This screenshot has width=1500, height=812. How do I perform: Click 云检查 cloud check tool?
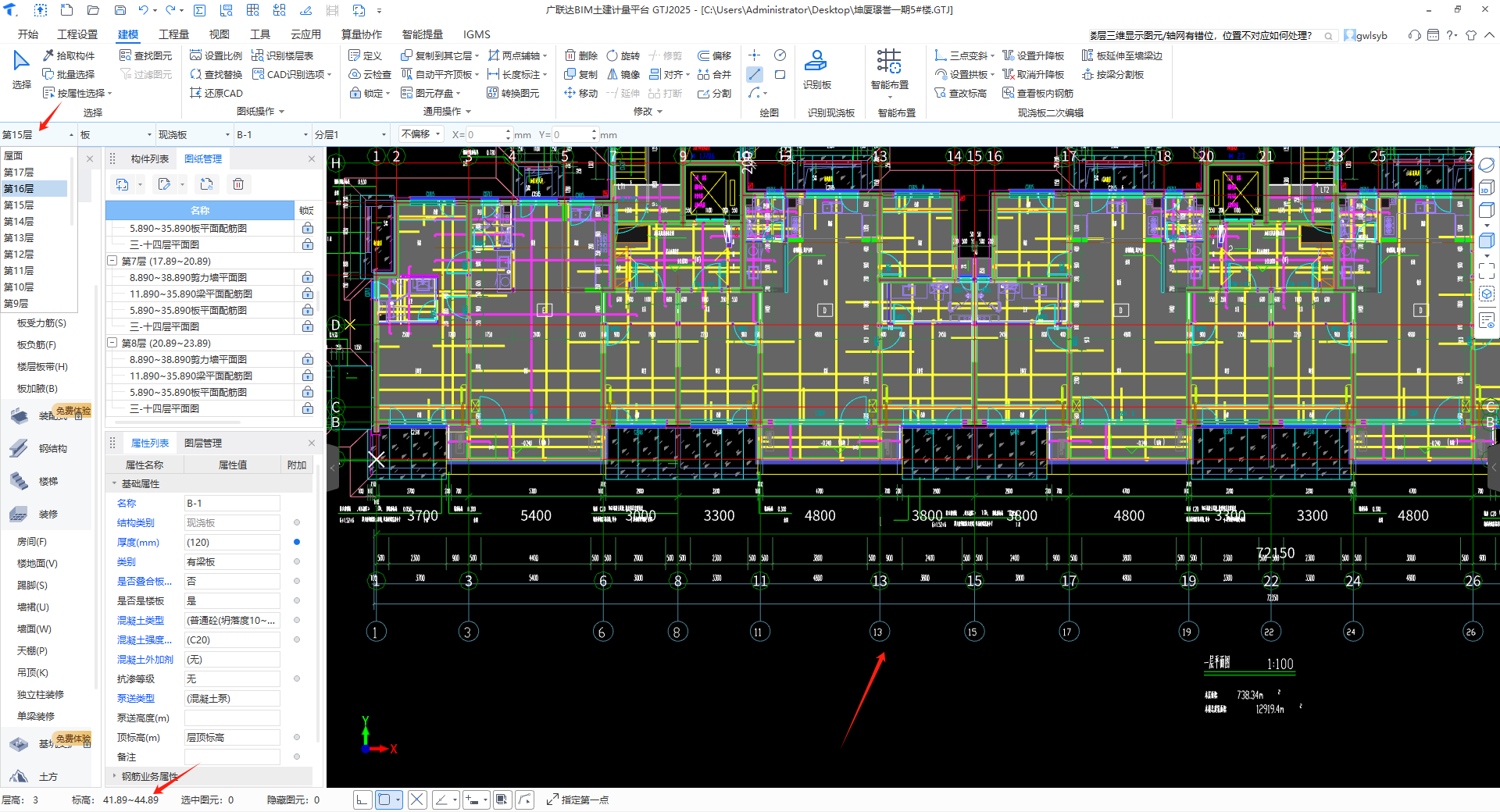pos(370,74)
